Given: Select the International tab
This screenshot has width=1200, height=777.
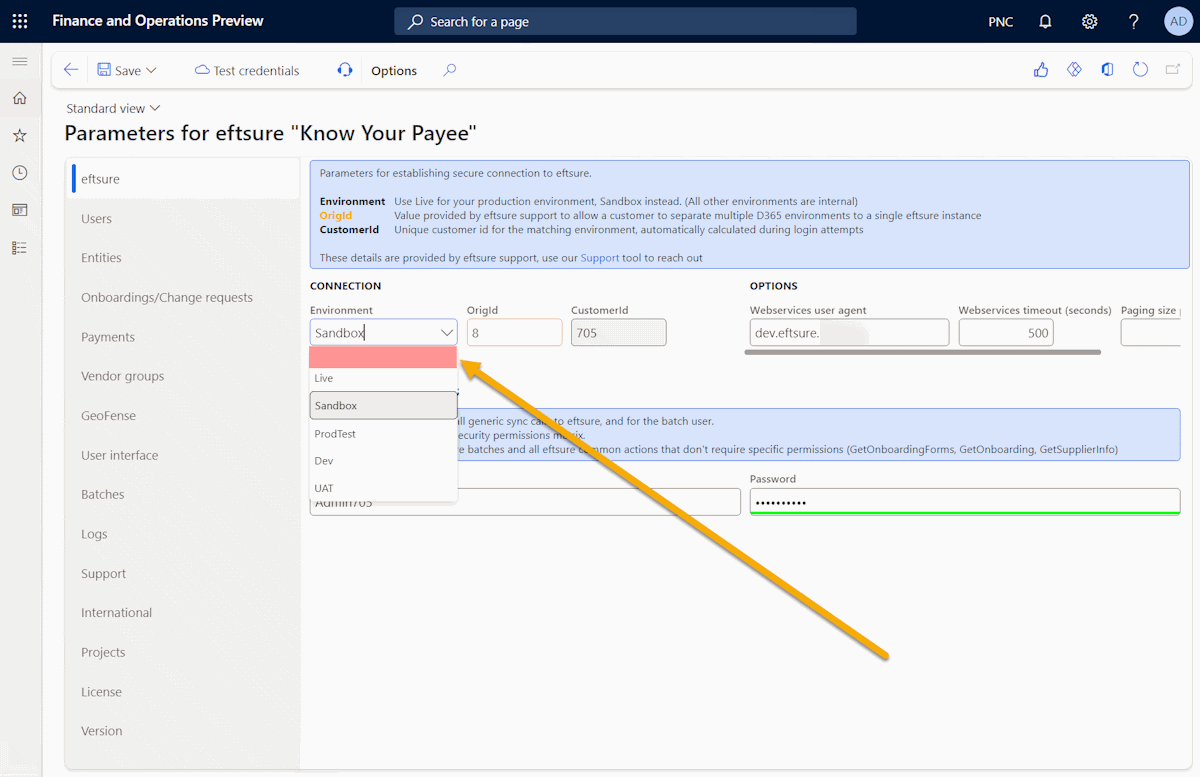Looking at the screenshot, I should (183, 613).
